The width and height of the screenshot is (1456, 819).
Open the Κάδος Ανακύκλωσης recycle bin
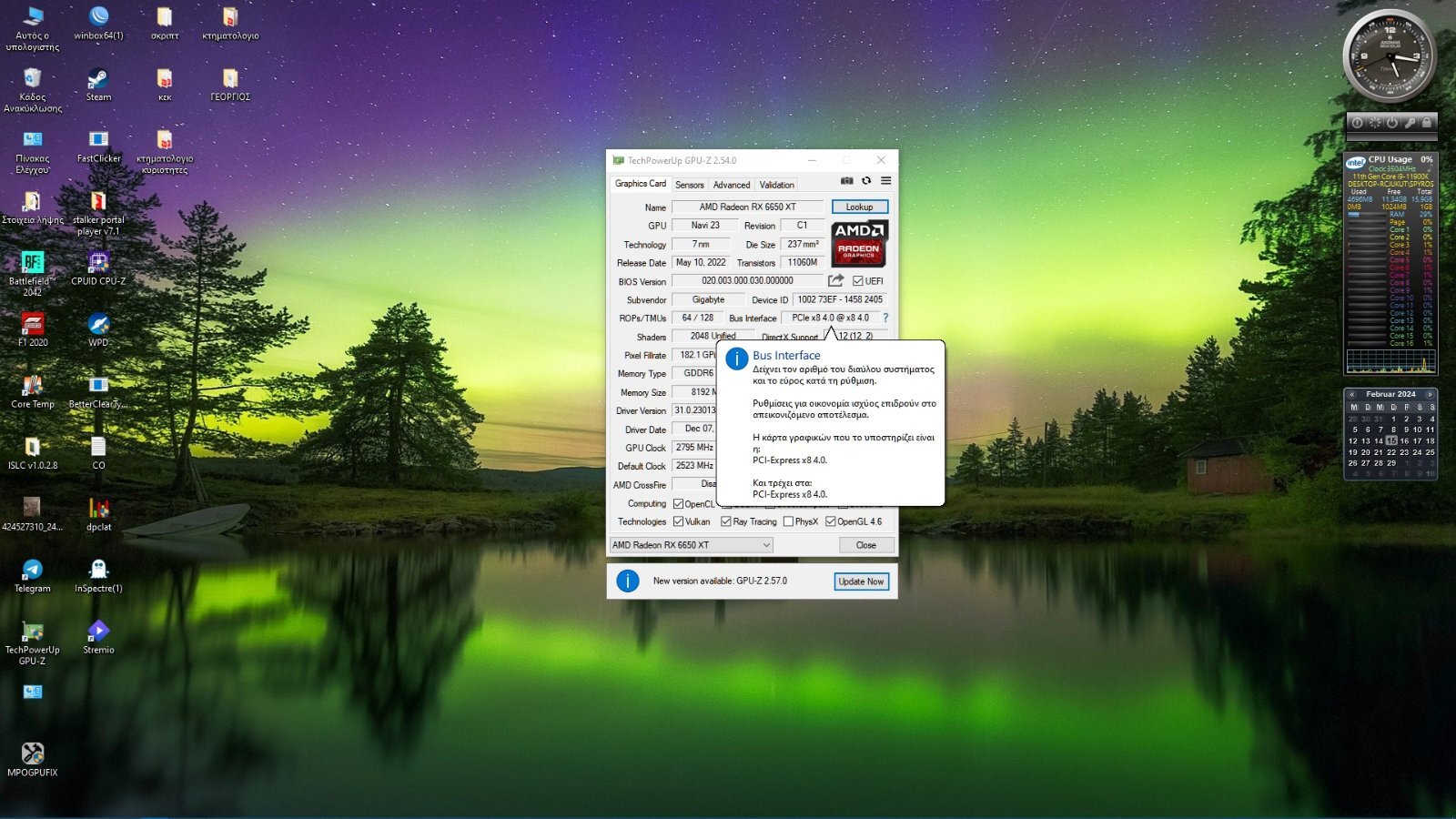point(33,90)
